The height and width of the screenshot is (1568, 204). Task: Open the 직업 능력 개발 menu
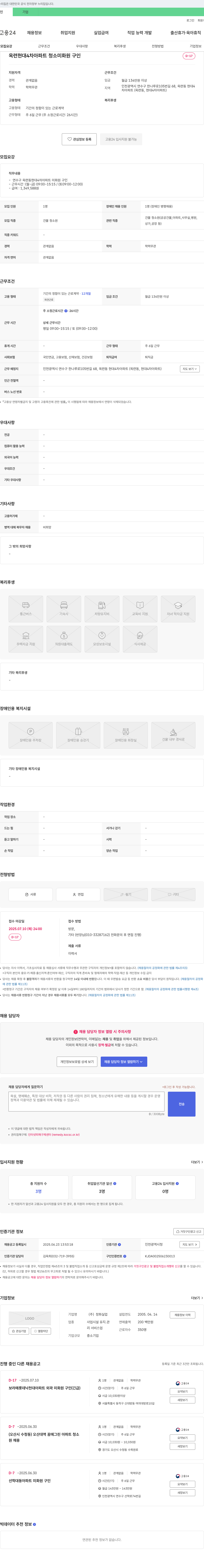(139, 33)
